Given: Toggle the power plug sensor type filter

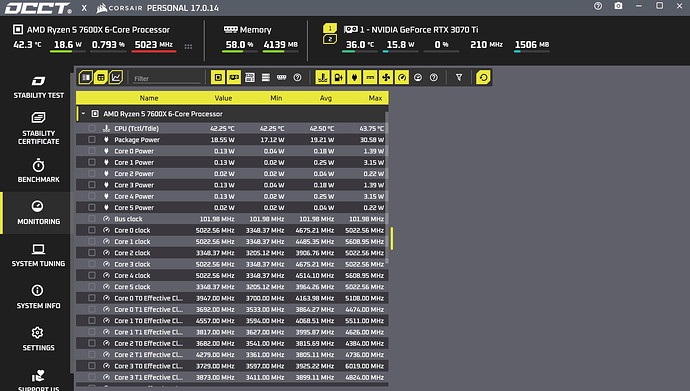Looking at the screenshot, I should (354, 77).
